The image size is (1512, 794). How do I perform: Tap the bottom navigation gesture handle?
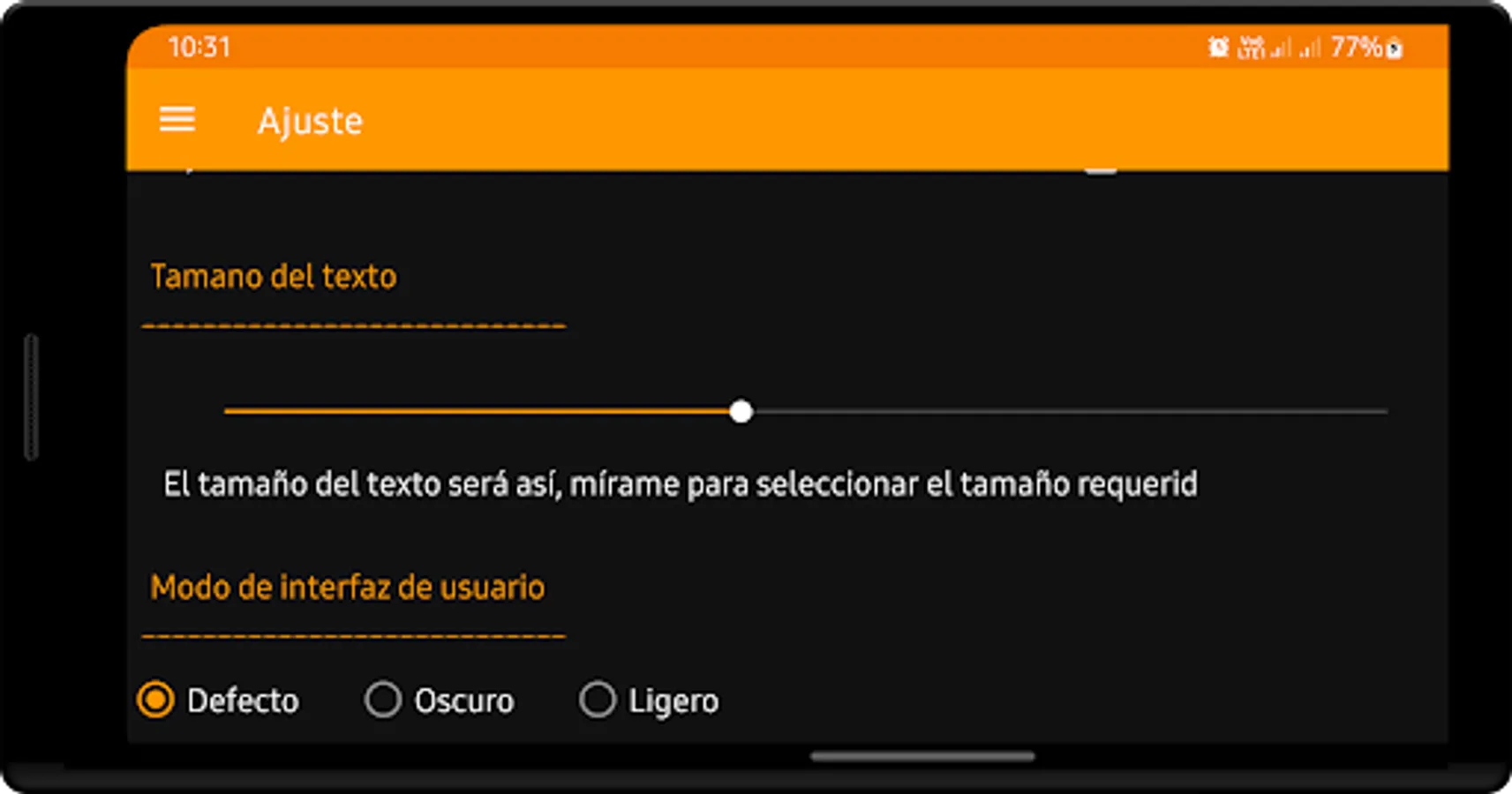tap(922, 756)
